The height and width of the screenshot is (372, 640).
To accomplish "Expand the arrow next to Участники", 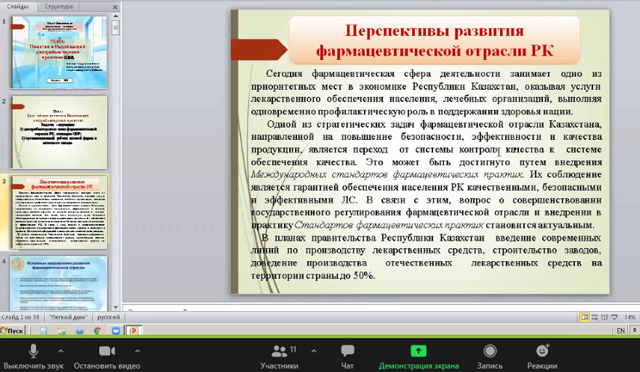I will click(x=313, y=351).
